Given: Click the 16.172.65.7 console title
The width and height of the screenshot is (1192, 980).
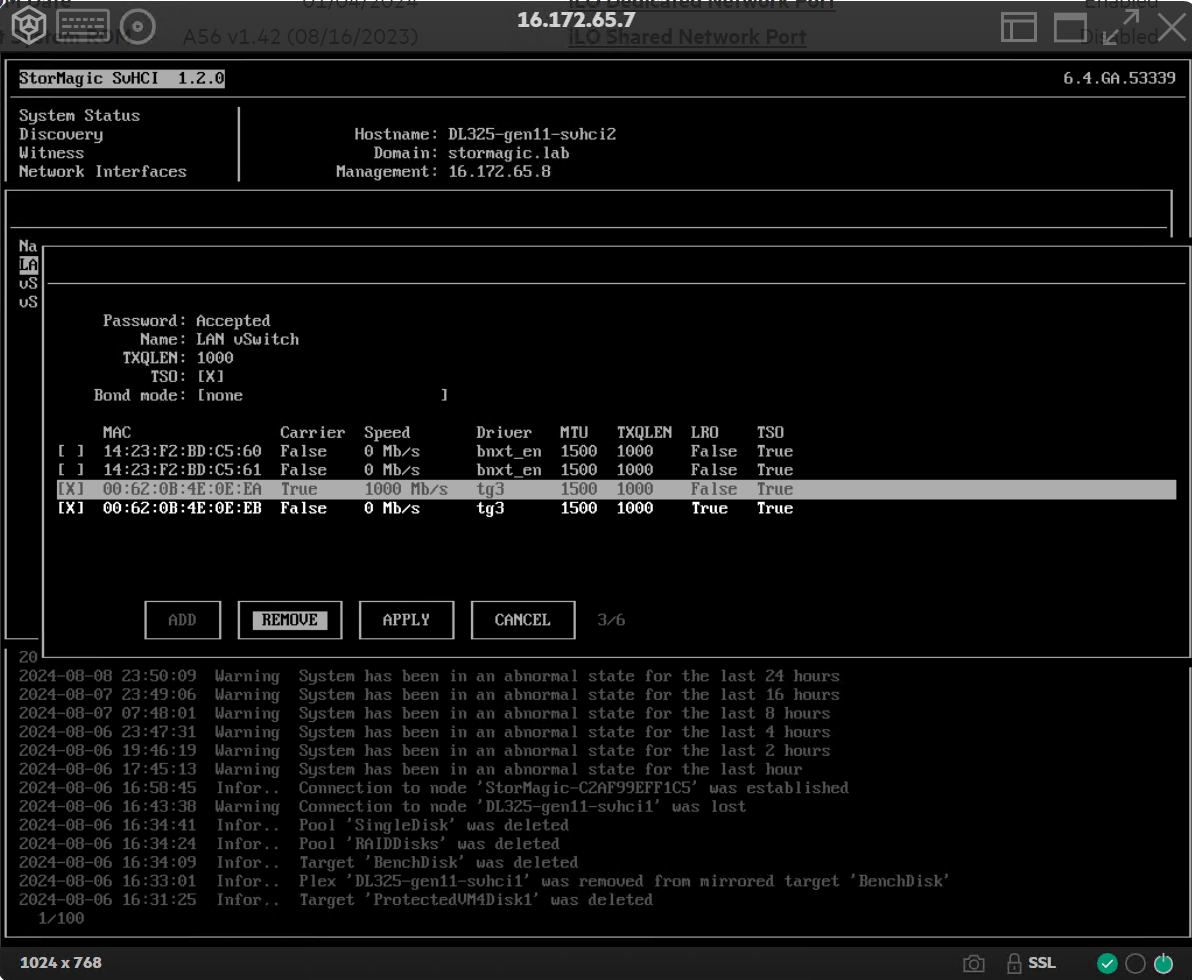Looking at the screenshot, I should 576,20.
